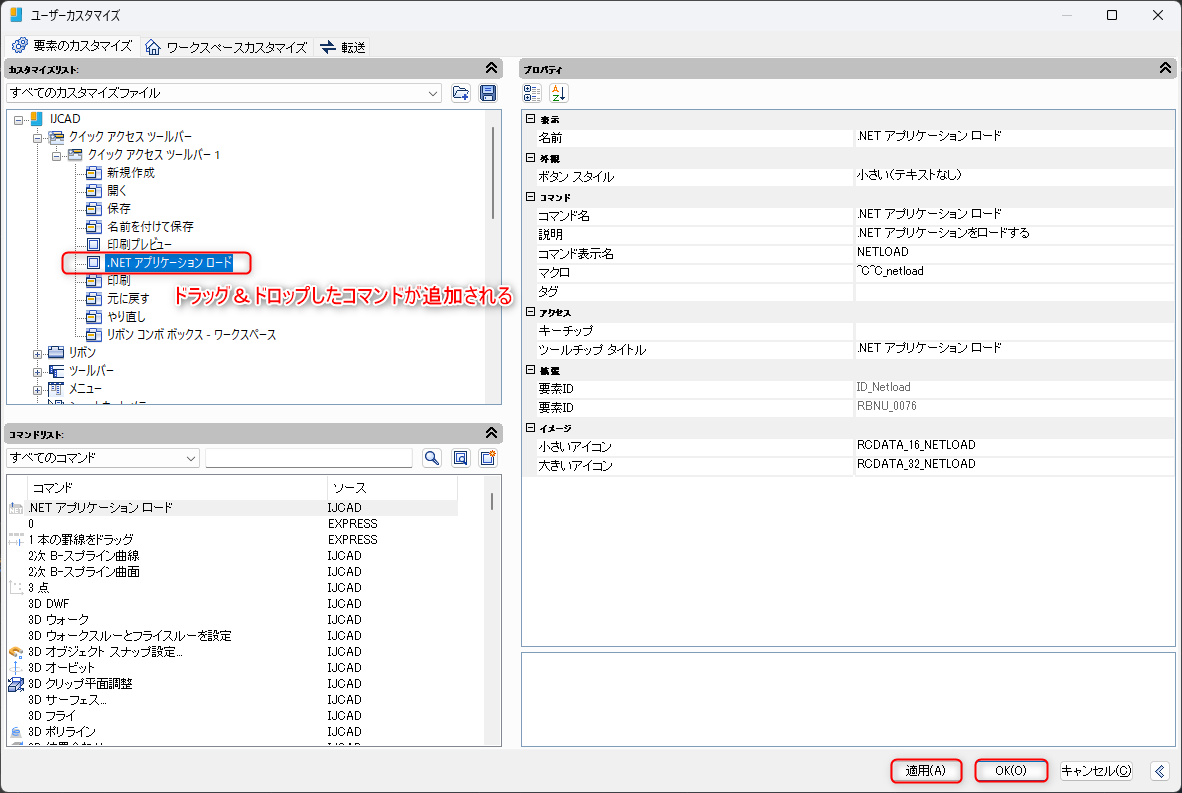Image resolution: width=1182 pixels, height=793 pixels.
Task: Switch to the 転送 tab
Action: (343, 47)
